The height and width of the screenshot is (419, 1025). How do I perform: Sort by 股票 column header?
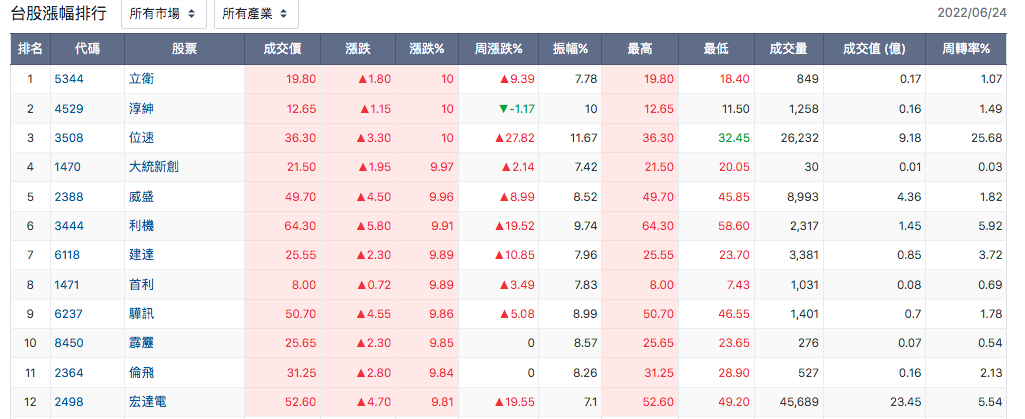tap(184, 49)
